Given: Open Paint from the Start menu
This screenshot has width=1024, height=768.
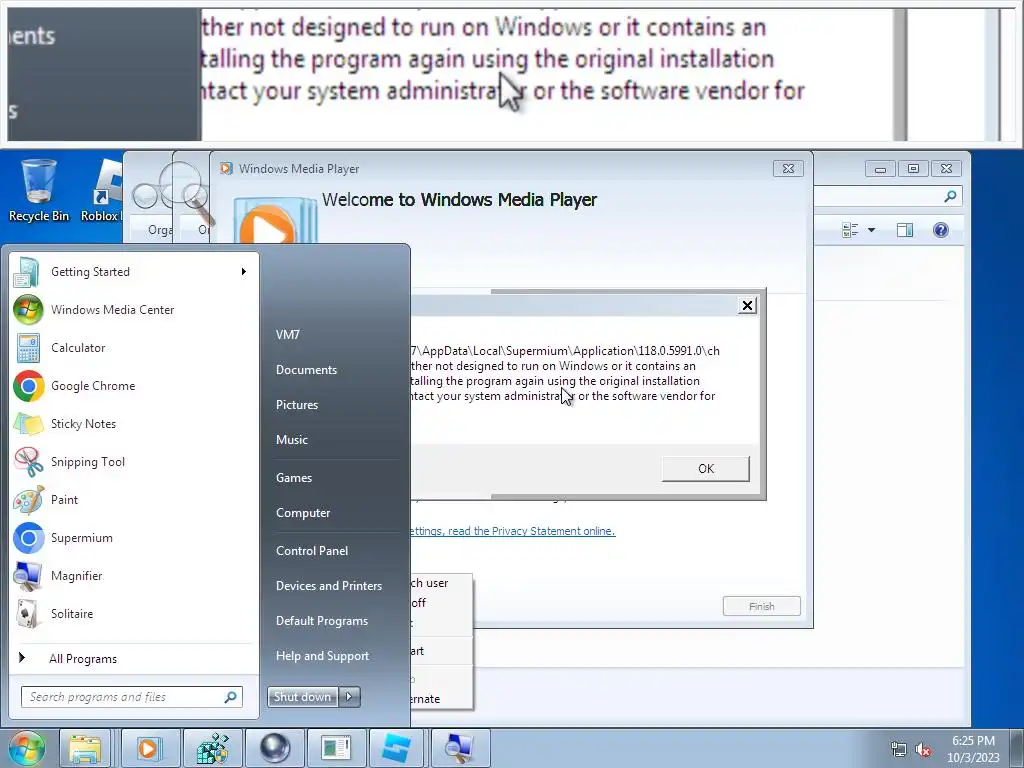Looking at the screenshot, I should pos(134,500).
